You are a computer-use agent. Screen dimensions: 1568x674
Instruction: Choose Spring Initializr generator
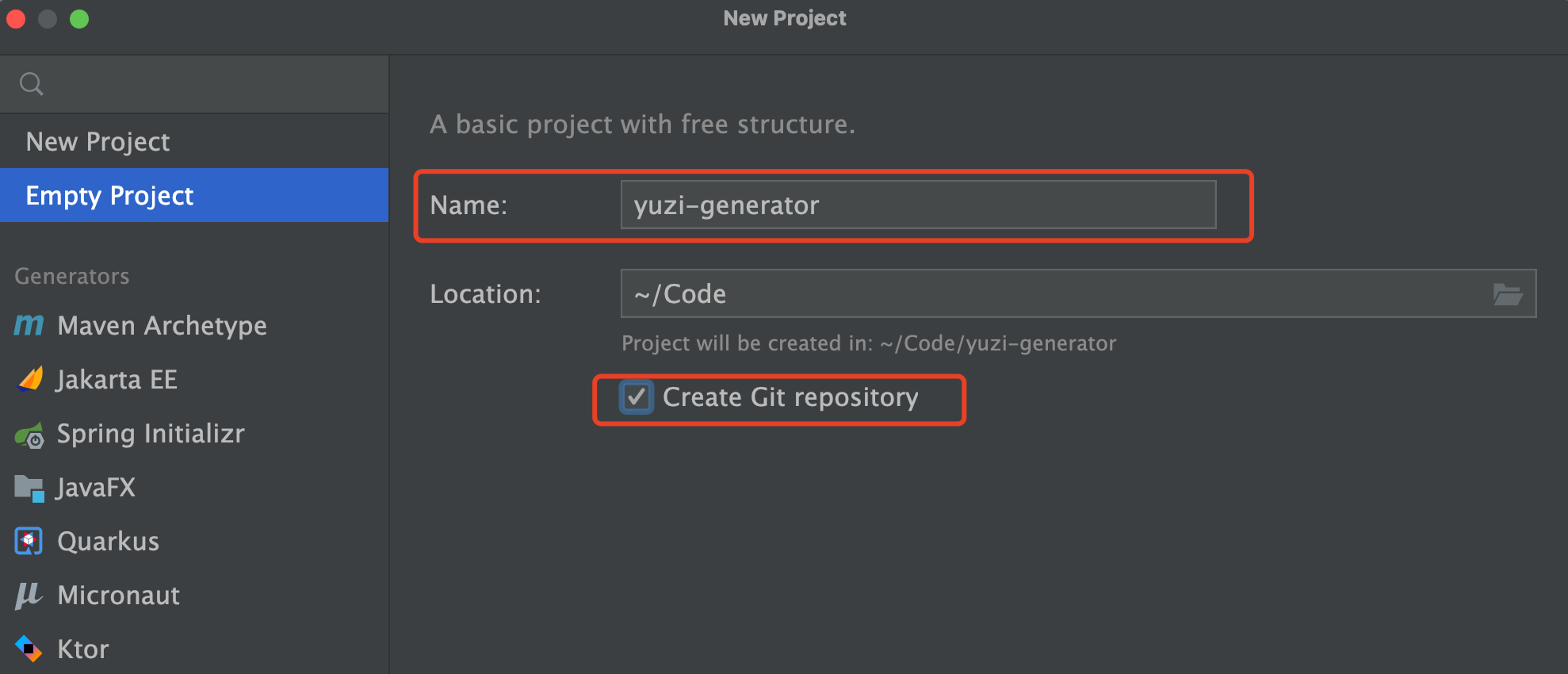coord(151,434)
